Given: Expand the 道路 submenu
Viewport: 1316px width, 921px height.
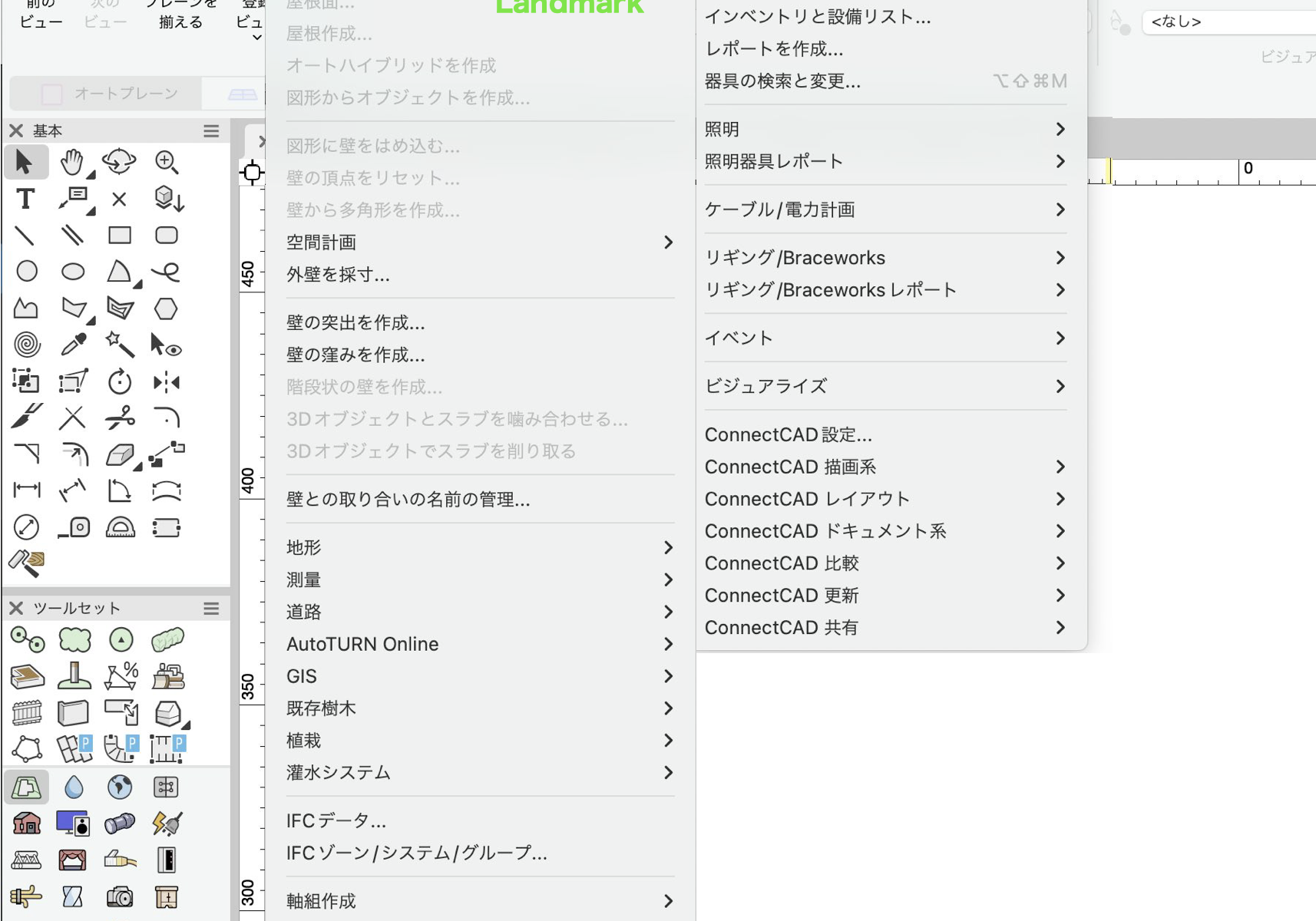Looking at the screenshot, I should (x=480, y=612).
